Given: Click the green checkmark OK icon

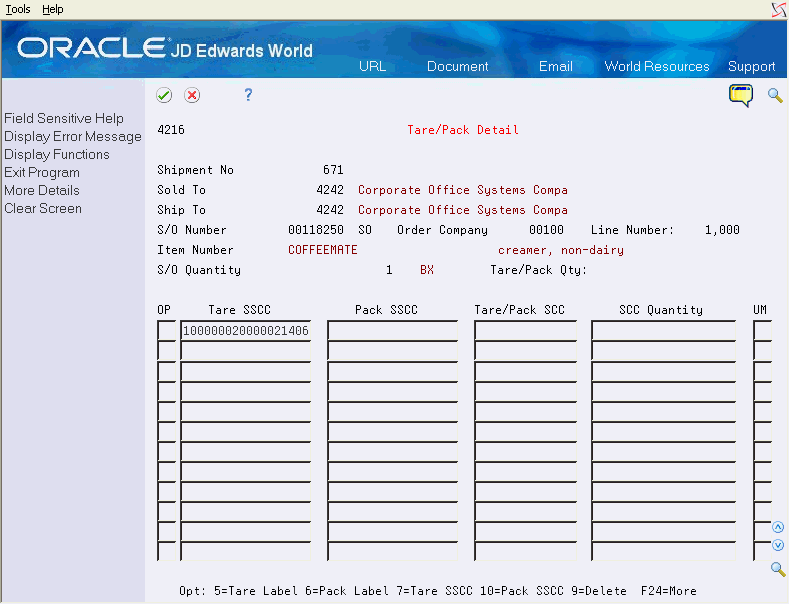Looking at the screenshot, I should [164, 95].
